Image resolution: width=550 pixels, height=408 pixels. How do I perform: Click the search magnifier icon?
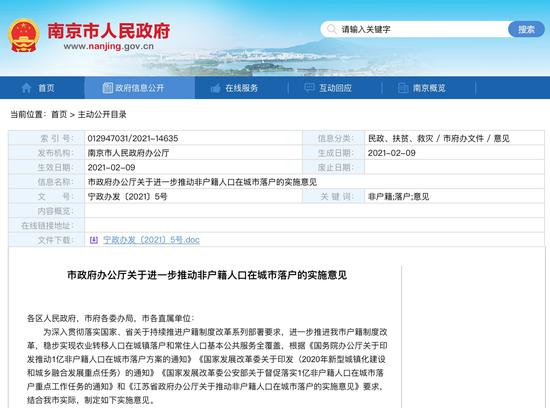331,29
